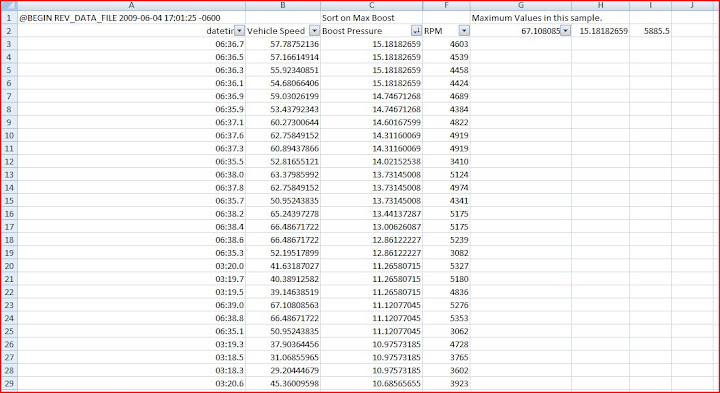This screenshot has width=720, height=393.
Task: Select the RPM value 4603 cell
Action: pyautogui.click(x=446, y=44)
